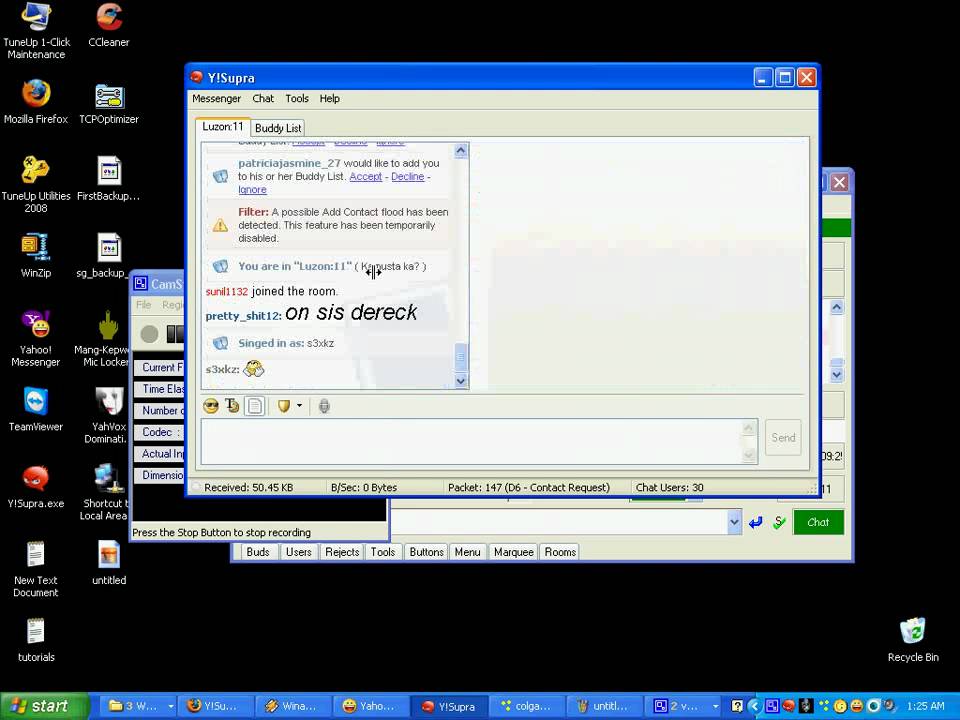Ignore patriciajasmine_27's buddy request
The width and height of the screenshot is (960, 720).
(252, 190)
